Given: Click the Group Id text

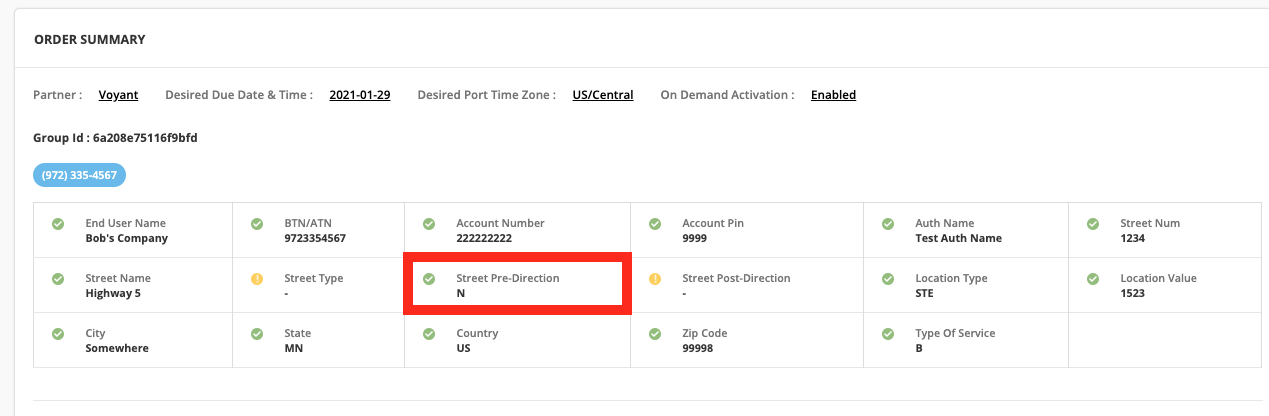Looking at the screenshot, I should coord(115,137).
